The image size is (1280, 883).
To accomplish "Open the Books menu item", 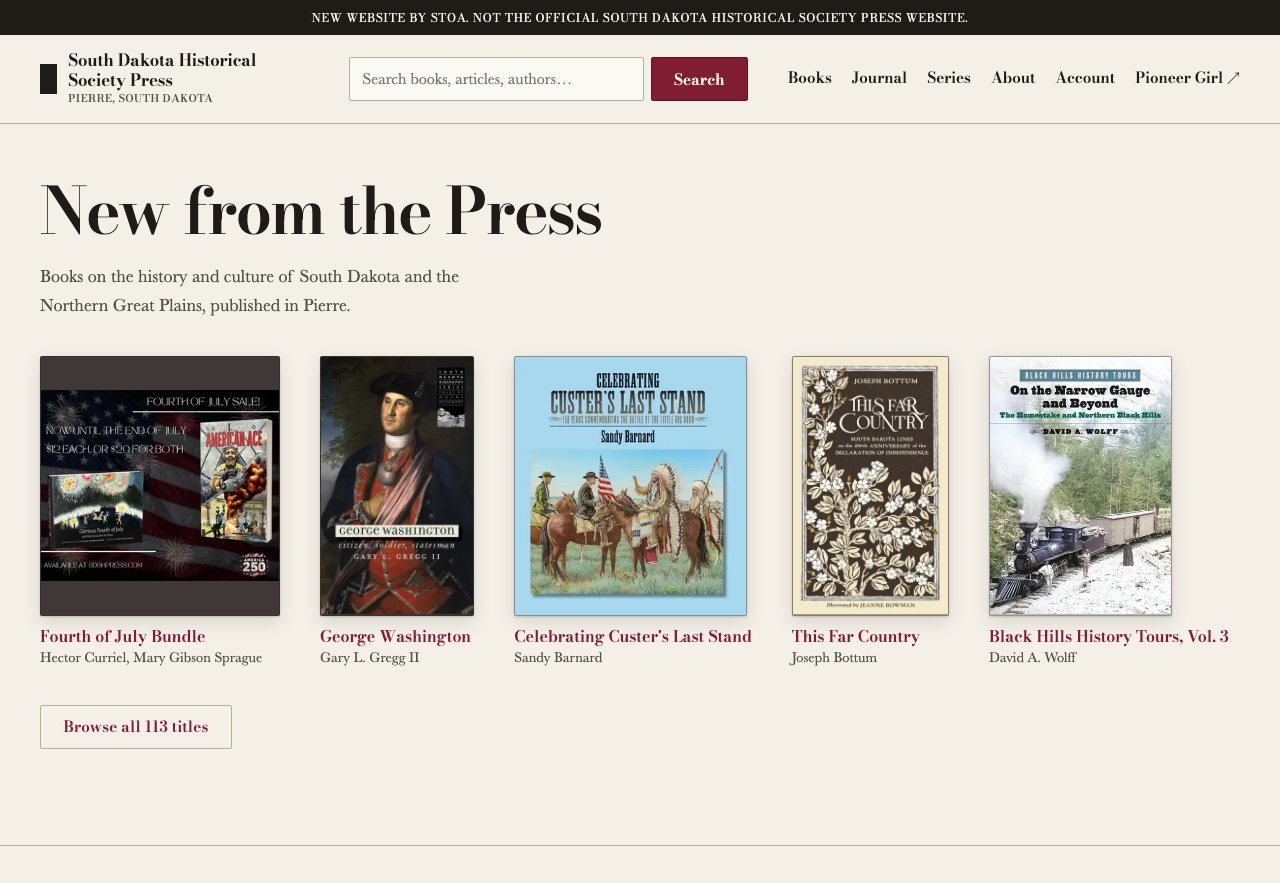I will (x=810, y=78).
